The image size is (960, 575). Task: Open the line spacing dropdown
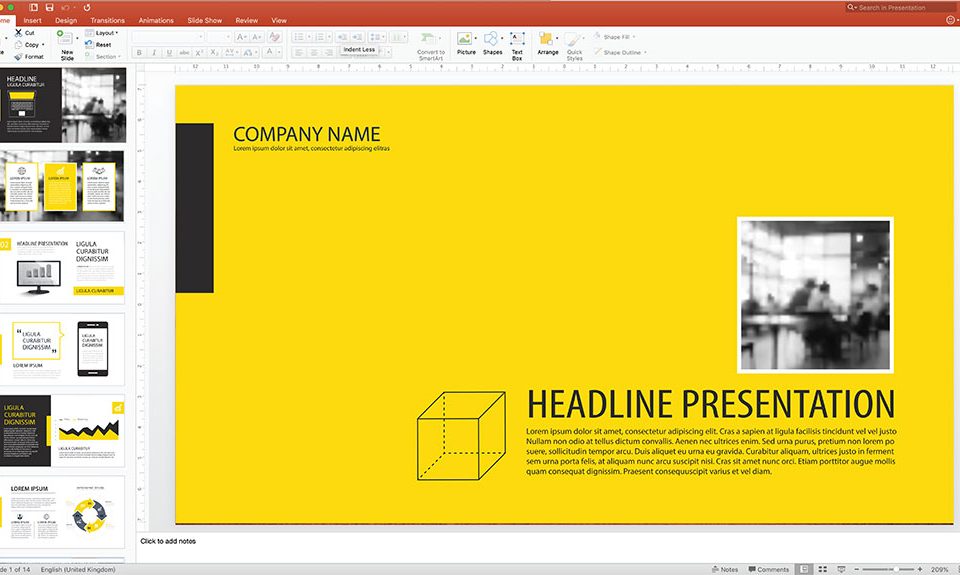click(377, 37)
